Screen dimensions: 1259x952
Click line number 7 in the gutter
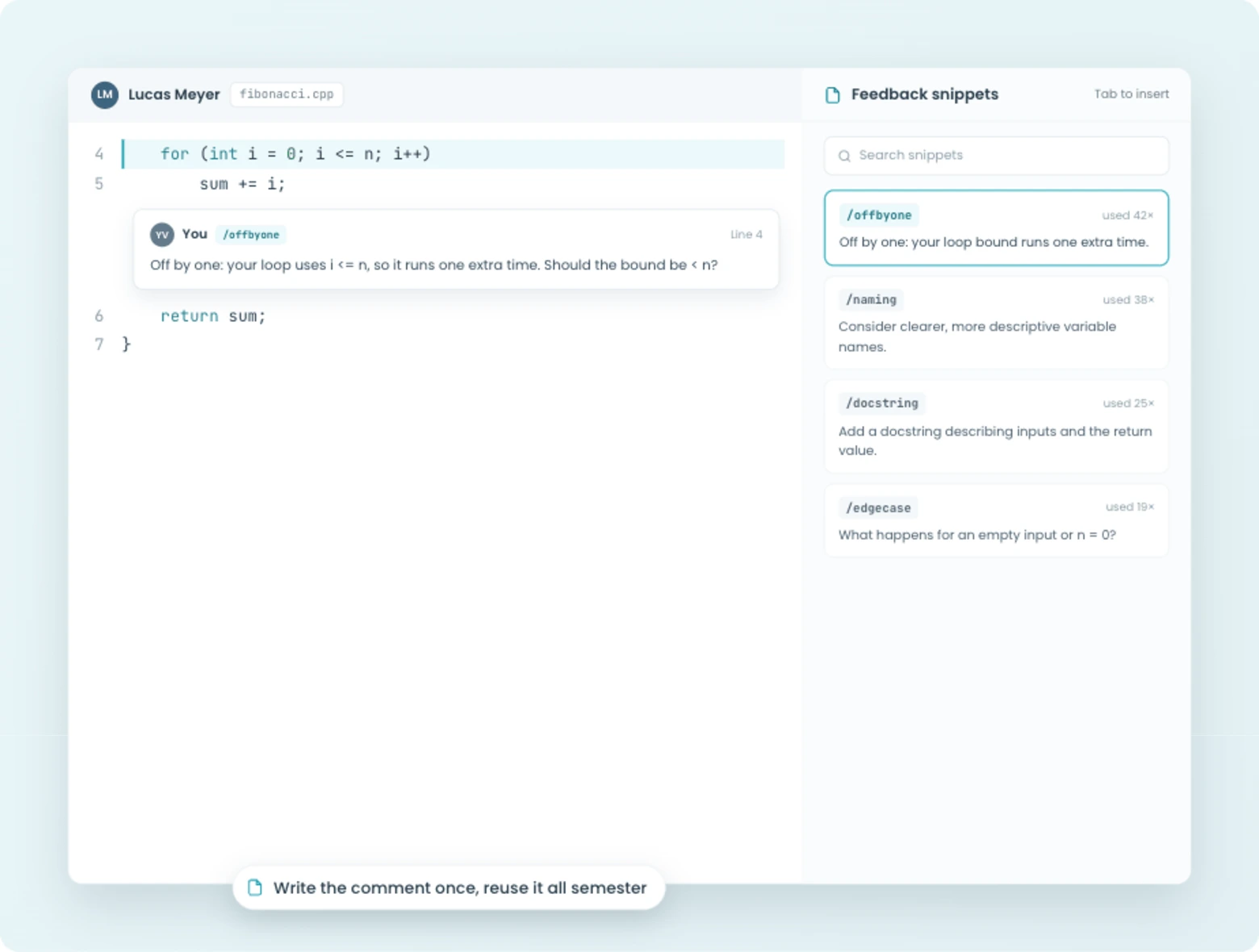click(x=99, y=344)
